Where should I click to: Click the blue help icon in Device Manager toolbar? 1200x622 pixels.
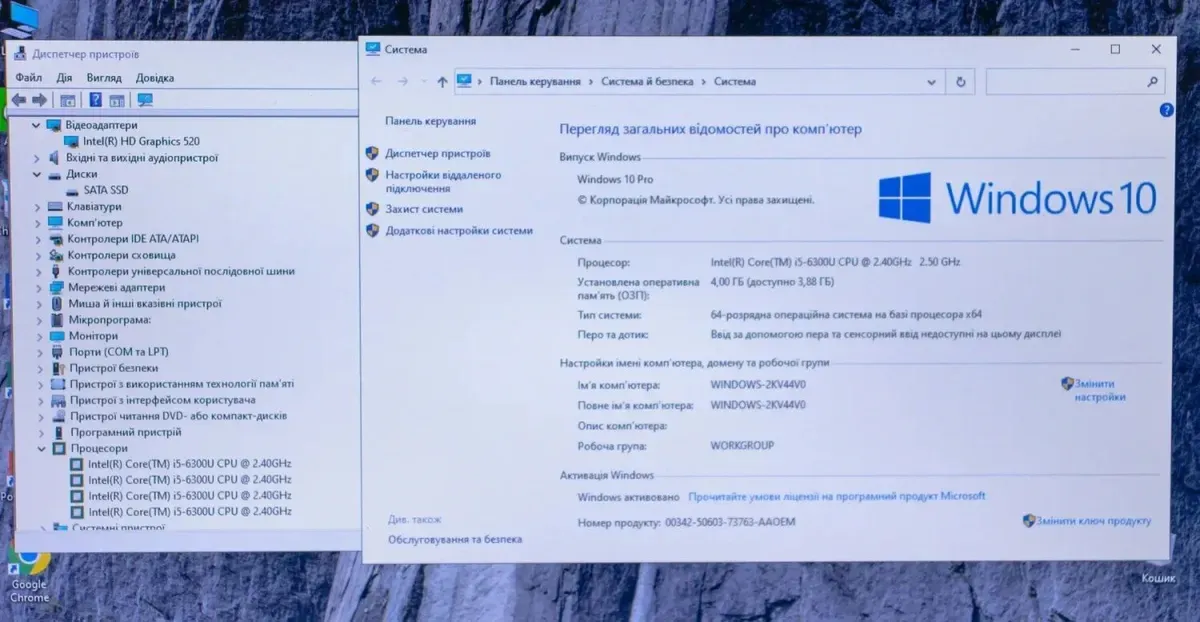pyautogui.click(x=96, y=100)
